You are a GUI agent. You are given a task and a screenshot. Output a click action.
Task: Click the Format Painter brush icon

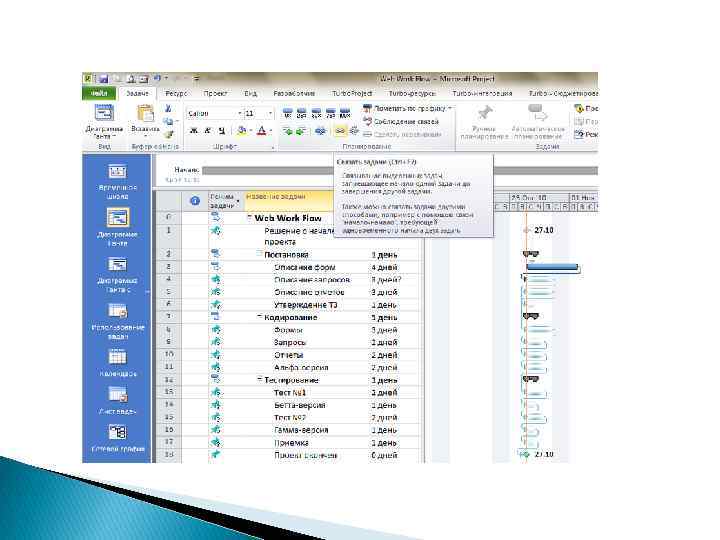168,134
